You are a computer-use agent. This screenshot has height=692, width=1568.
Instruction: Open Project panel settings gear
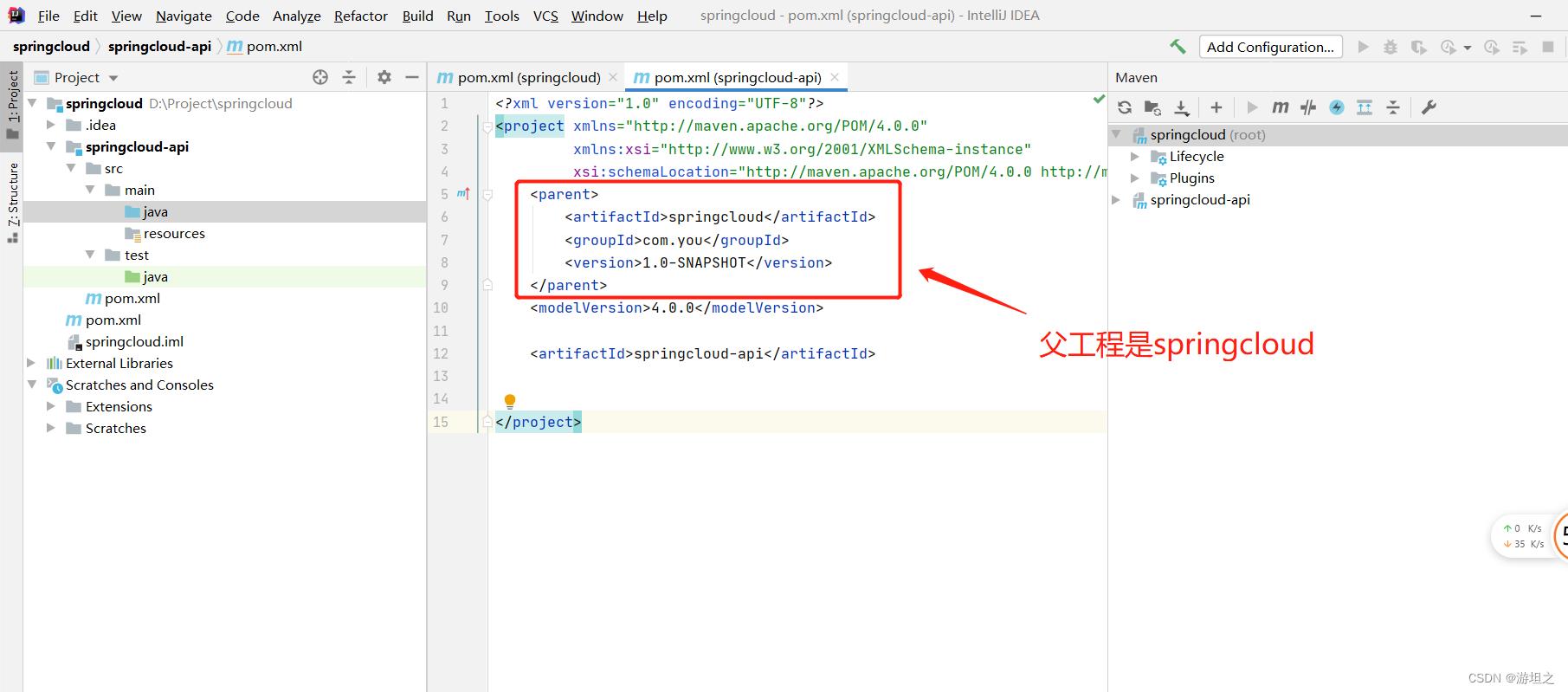pyautogui.click(x=384, y=77)
